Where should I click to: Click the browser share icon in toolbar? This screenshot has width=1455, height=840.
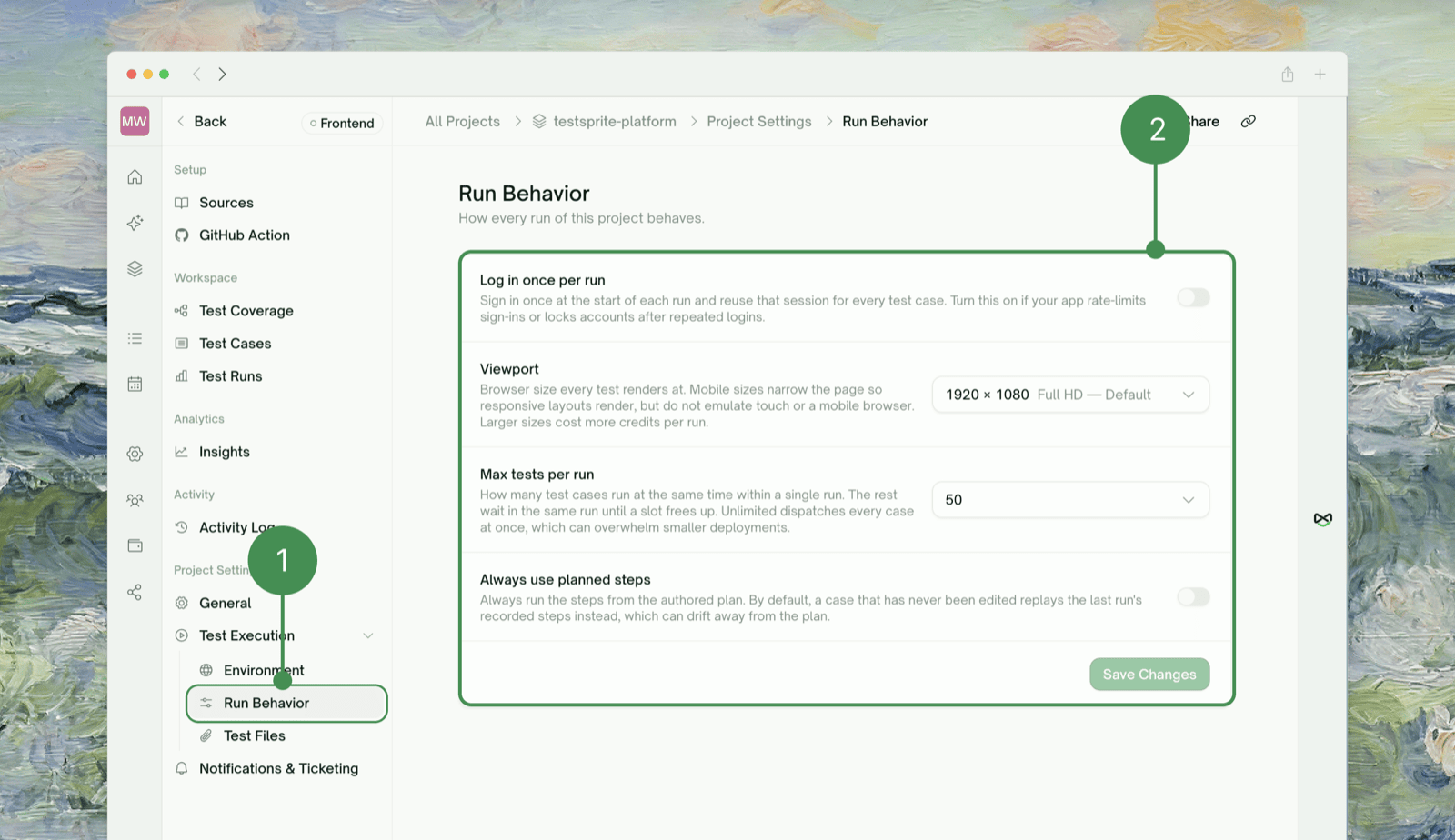point(1288,75)
